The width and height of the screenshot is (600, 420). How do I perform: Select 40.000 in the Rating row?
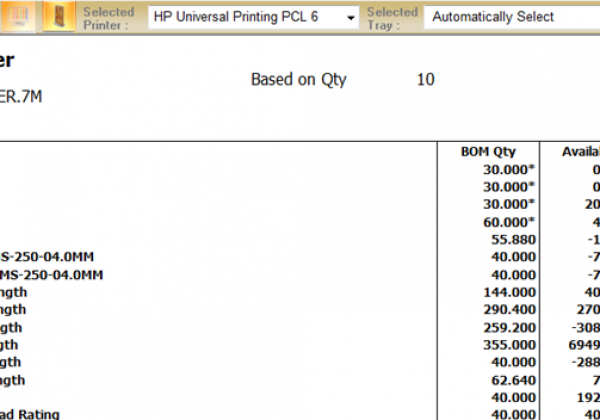point(514,415)
